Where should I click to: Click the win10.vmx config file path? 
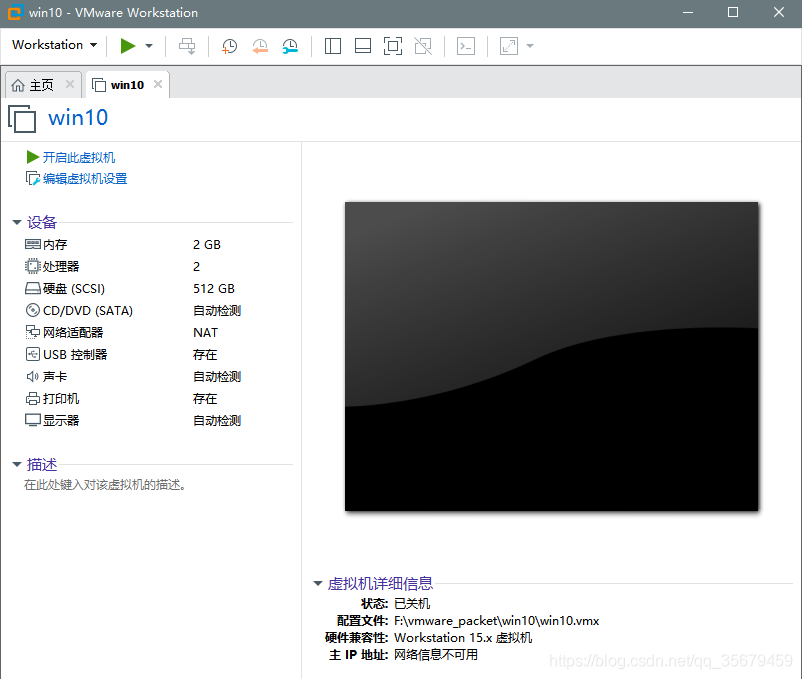pos(496,621)
